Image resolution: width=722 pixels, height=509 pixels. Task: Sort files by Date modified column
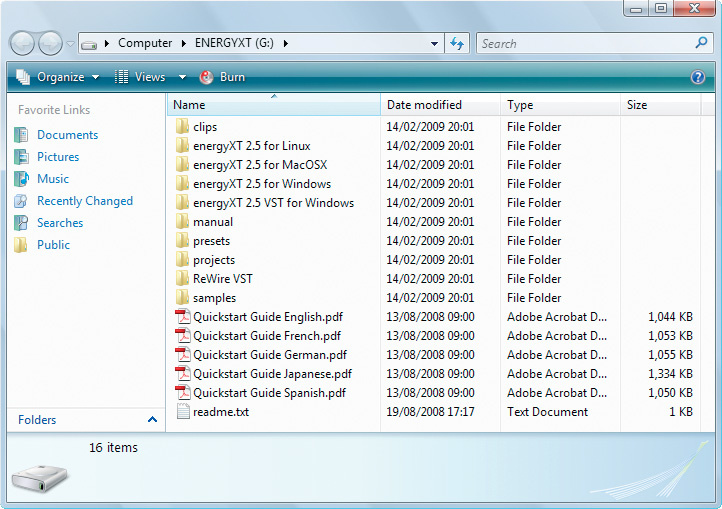[x=424, y=105]
